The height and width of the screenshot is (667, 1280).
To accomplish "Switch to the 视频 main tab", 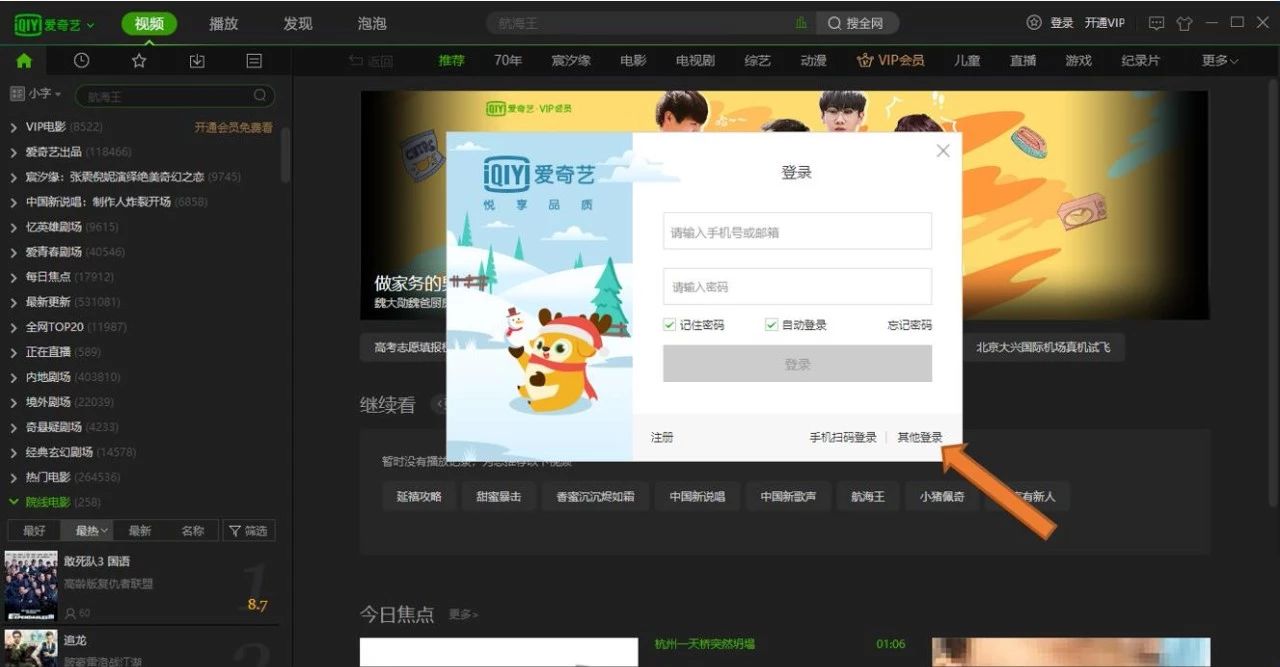I will click(149, 24).
